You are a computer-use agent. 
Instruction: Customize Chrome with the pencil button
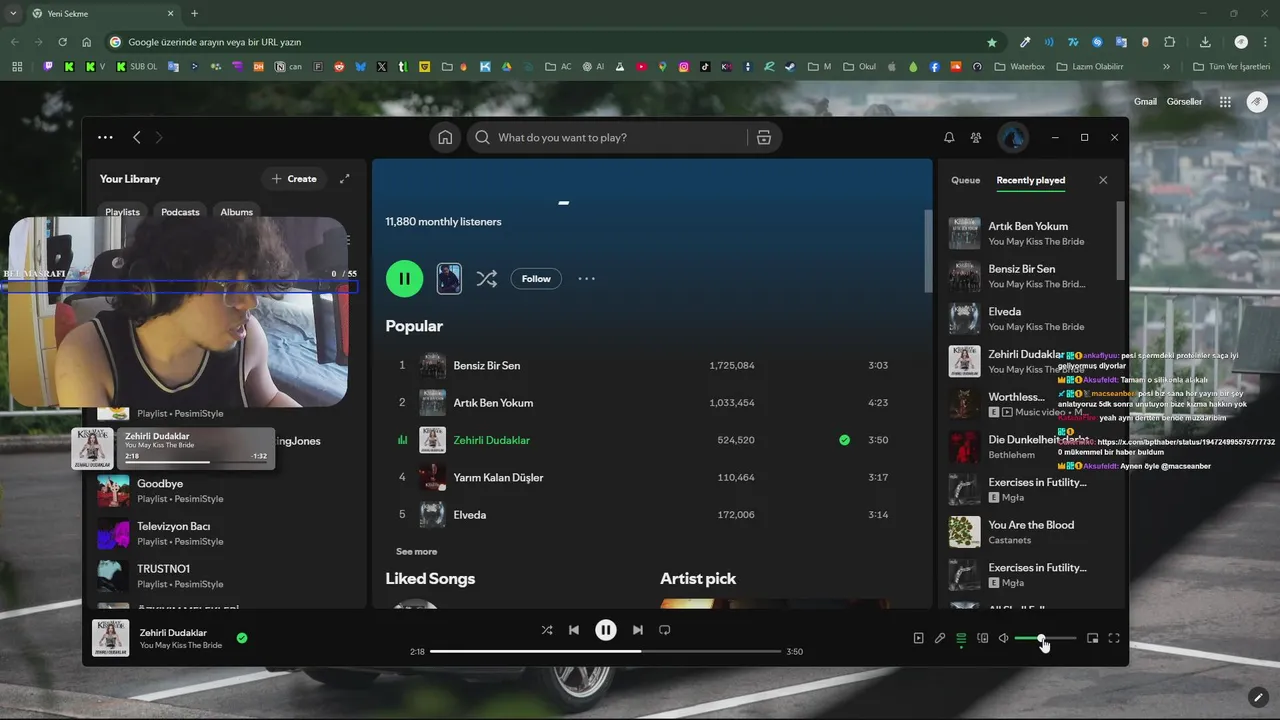point(1258,697)
